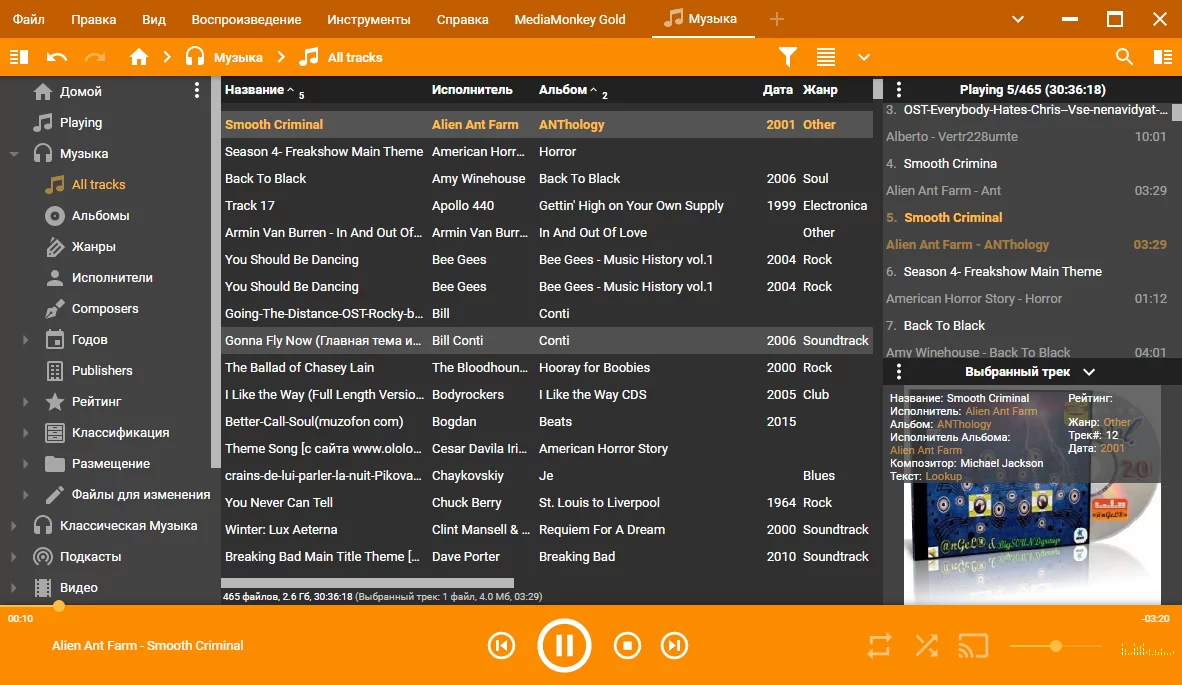This screenshot has width=1182, height=685.
Task: Click the headphones Музыка breadcrumb
Action: click(x=225, y=57)
